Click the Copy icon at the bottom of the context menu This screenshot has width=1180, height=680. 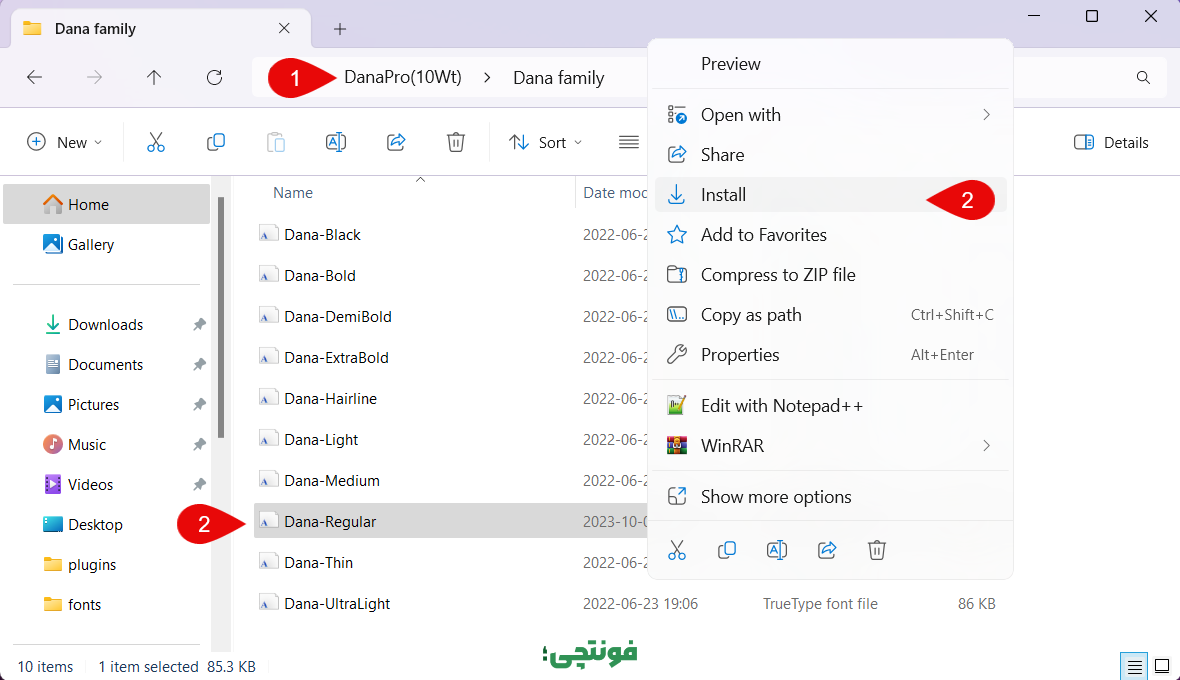click(727, 551)
